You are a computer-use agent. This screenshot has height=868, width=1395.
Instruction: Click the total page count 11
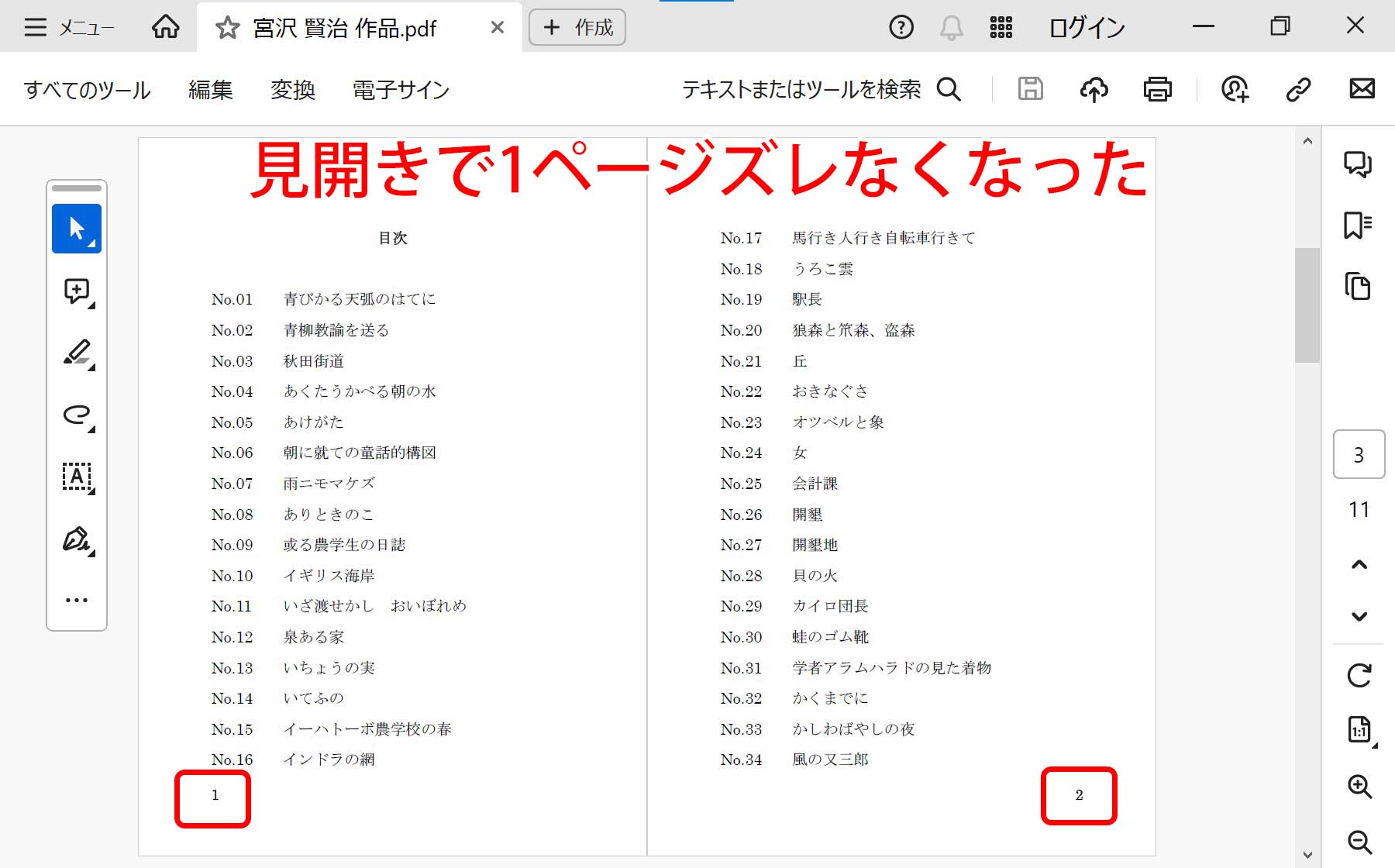click(x=1359, y=509)
